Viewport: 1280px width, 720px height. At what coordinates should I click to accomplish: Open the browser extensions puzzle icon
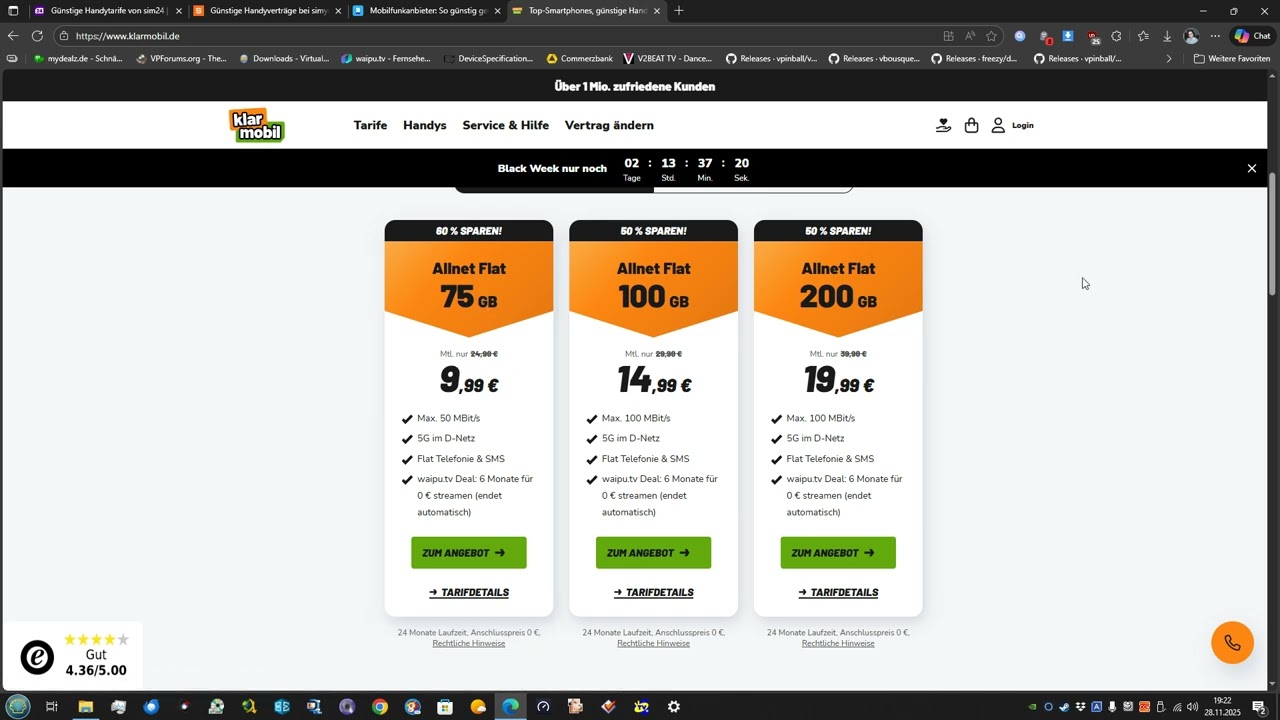click(1116, 36)
